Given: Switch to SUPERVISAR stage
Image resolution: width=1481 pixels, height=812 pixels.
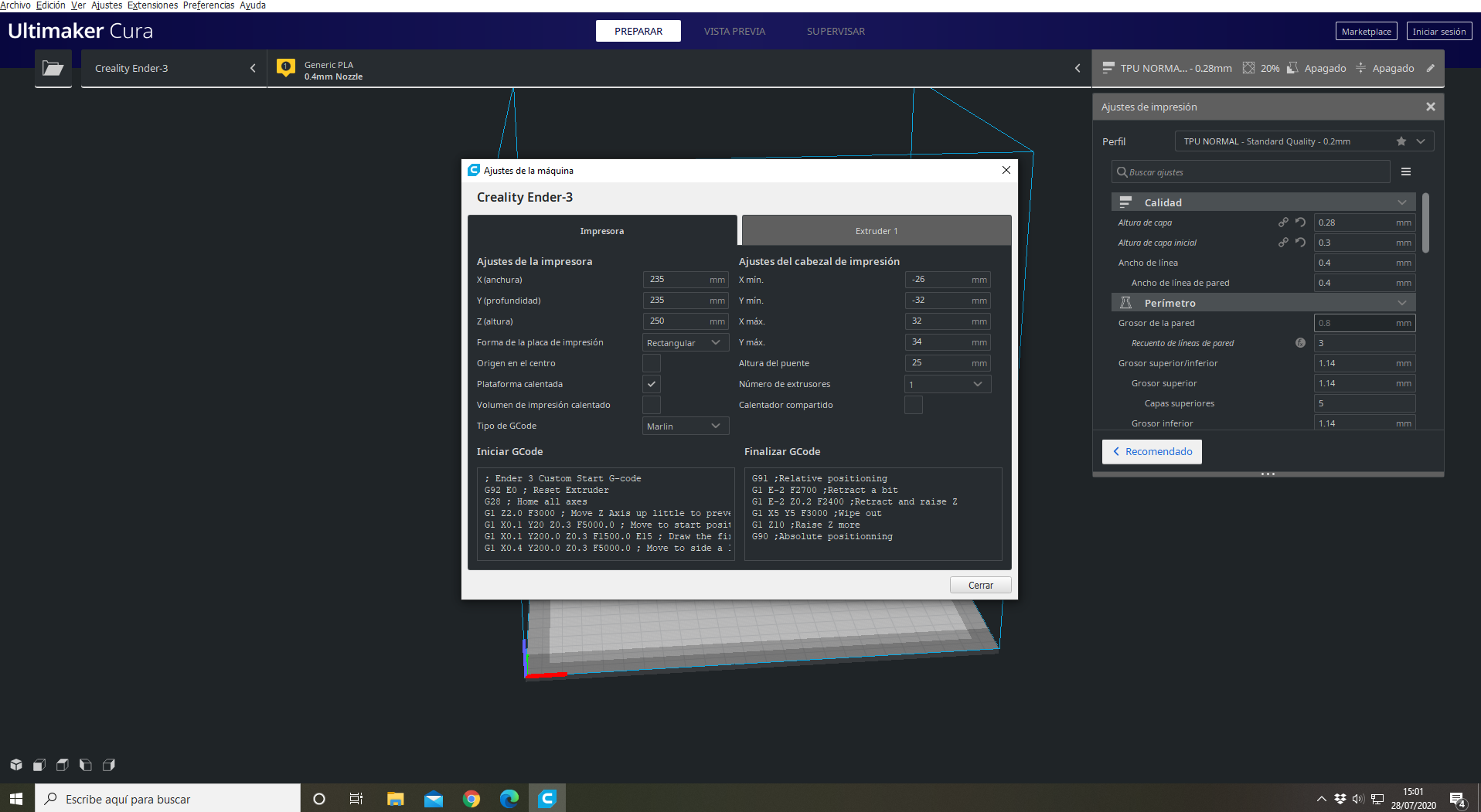Looking at the screenshot, I should 836,31.
